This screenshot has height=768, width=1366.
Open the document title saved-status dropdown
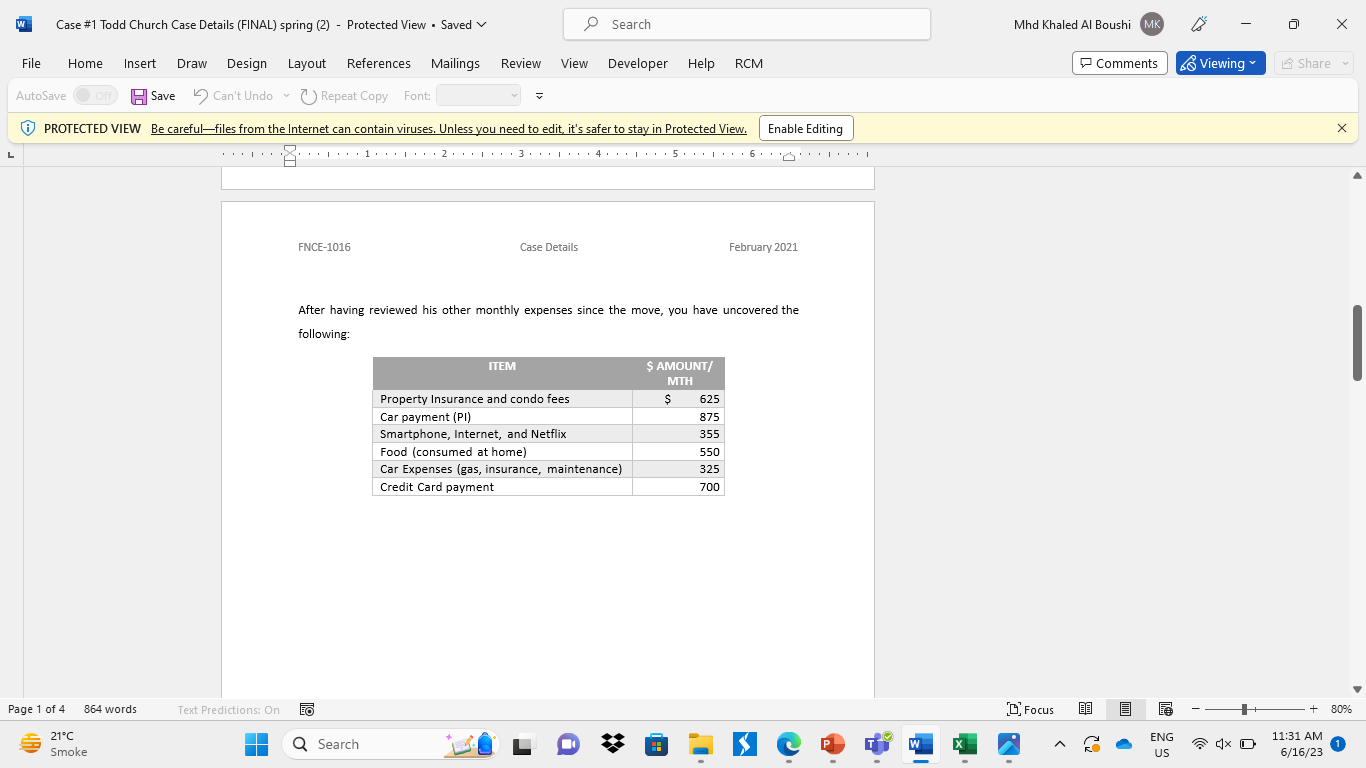click(x=481, y=24)
